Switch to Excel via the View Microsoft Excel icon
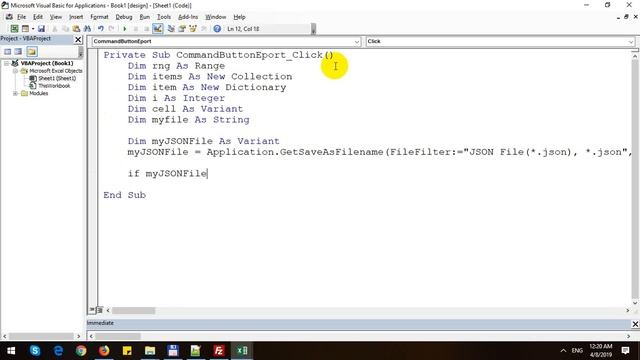Screen dimensions: 640x360 click(x=14, y=29)
